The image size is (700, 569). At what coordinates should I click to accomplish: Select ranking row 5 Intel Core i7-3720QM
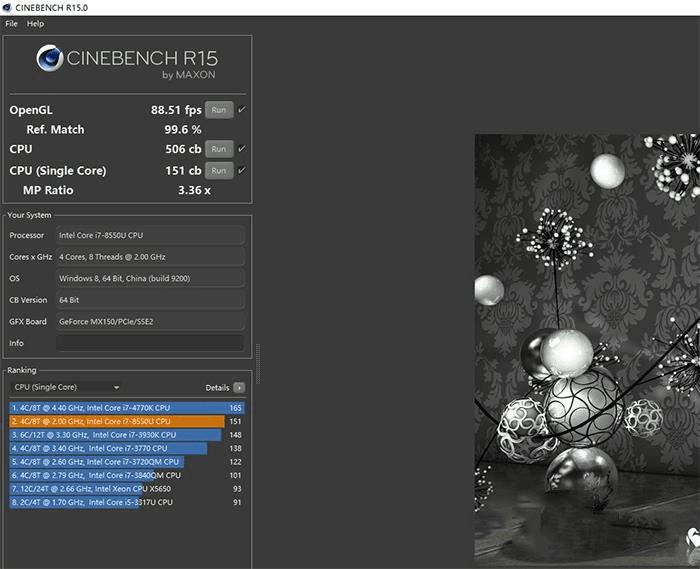click(x=127, y=462)
